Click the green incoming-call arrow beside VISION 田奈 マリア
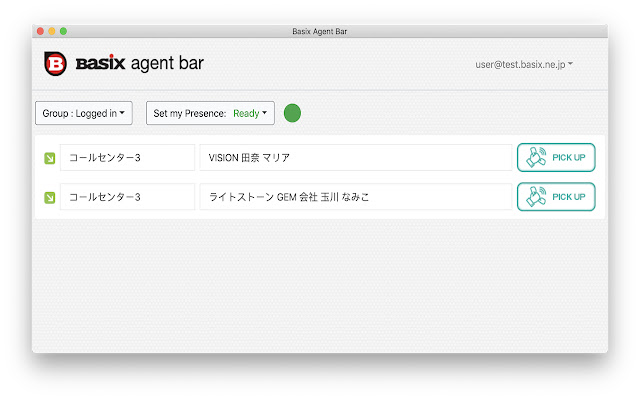 click(50, 158)
